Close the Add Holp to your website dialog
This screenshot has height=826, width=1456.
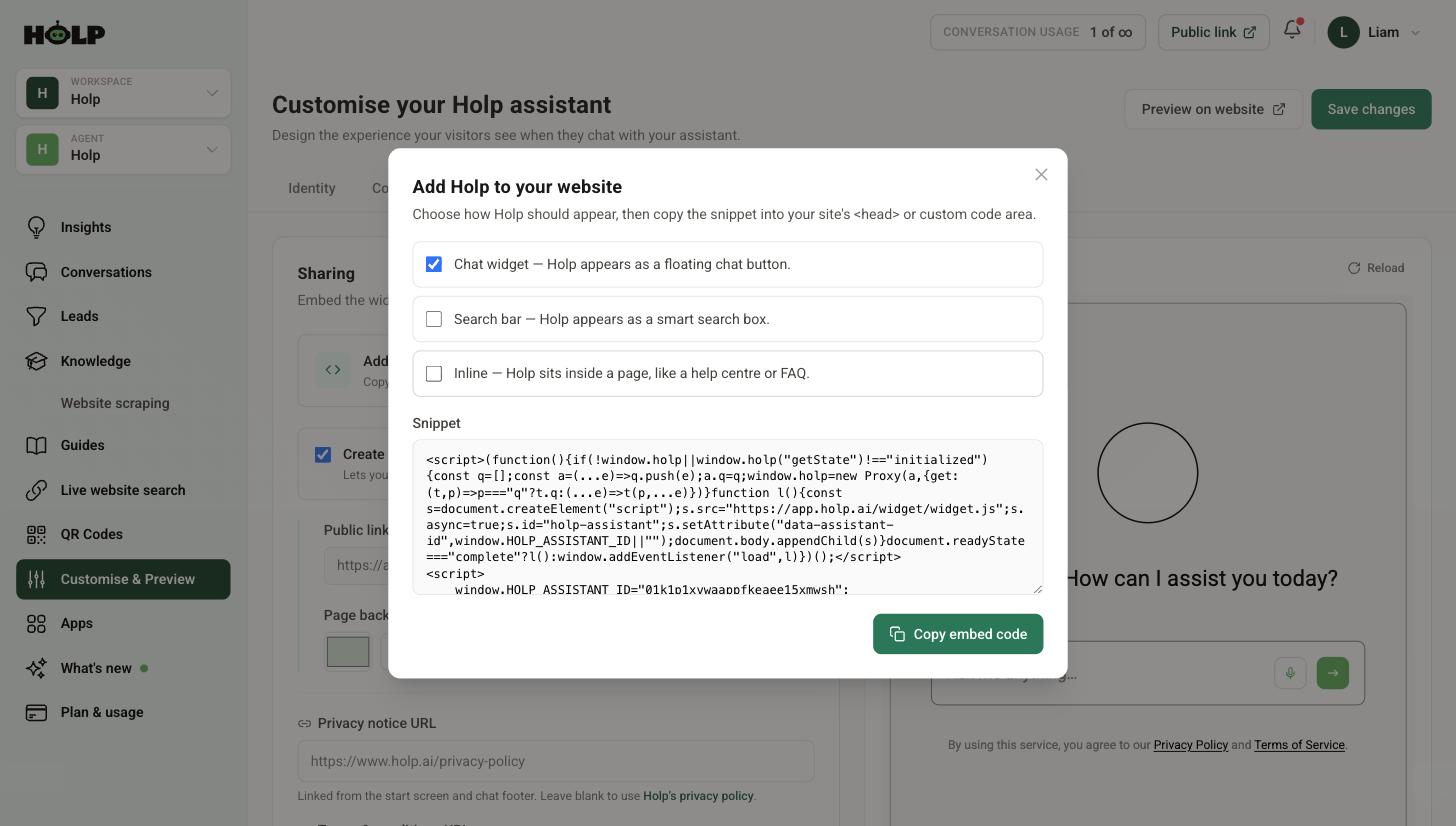tap(1041, 175)
